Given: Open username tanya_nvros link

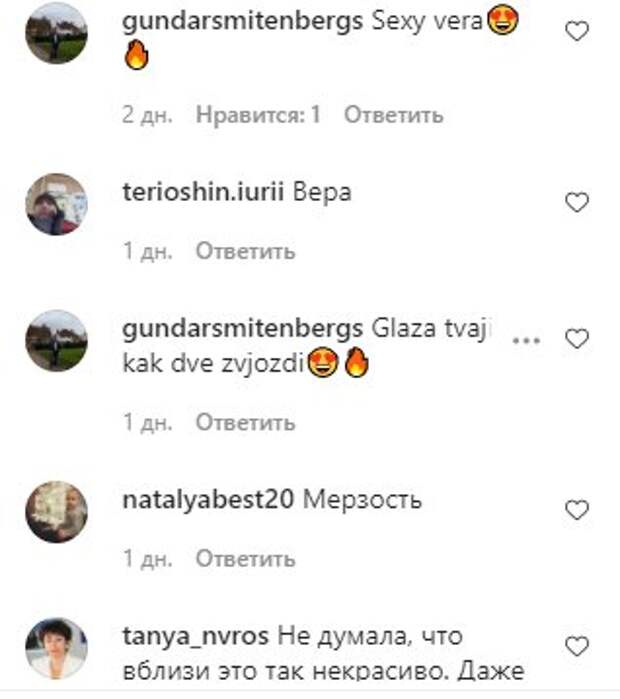Looking at the screenshot, I should click(195, 636).
